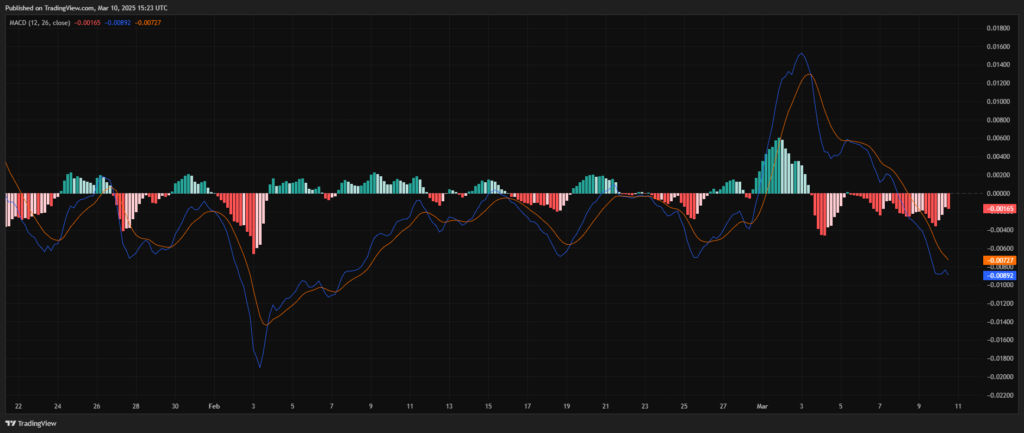
Task: Select date label 26 on time axis
Action: (x=97, y=406)
